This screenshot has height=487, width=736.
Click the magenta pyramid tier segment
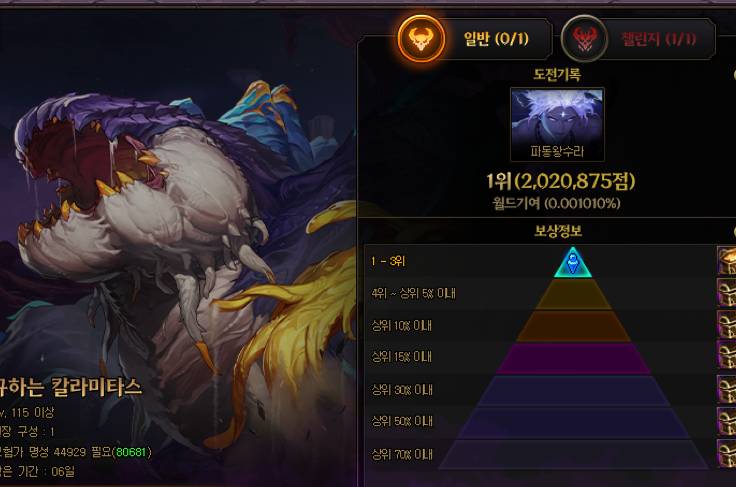(573, 358)
